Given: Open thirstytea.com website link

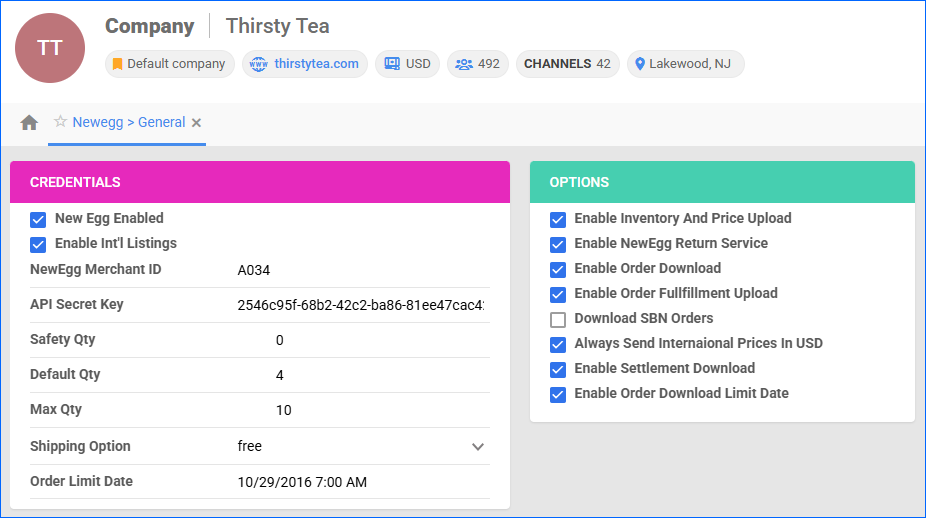Looking at the screenshot, I should (317, 64).
